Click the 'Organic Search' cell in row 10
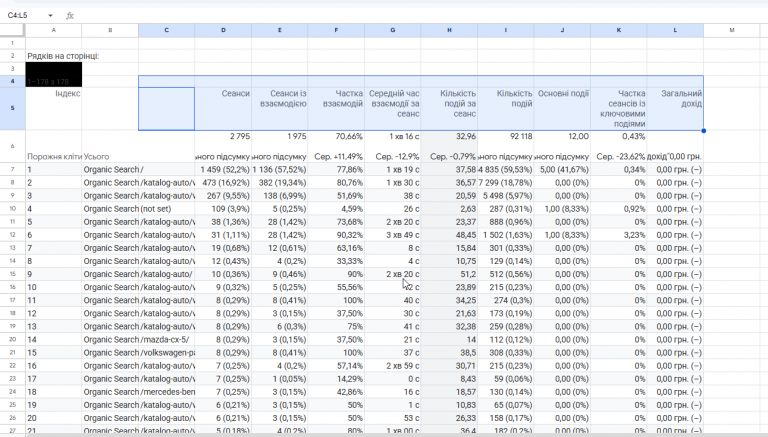This screenshot has height=437, width=768. pos(110,209)
